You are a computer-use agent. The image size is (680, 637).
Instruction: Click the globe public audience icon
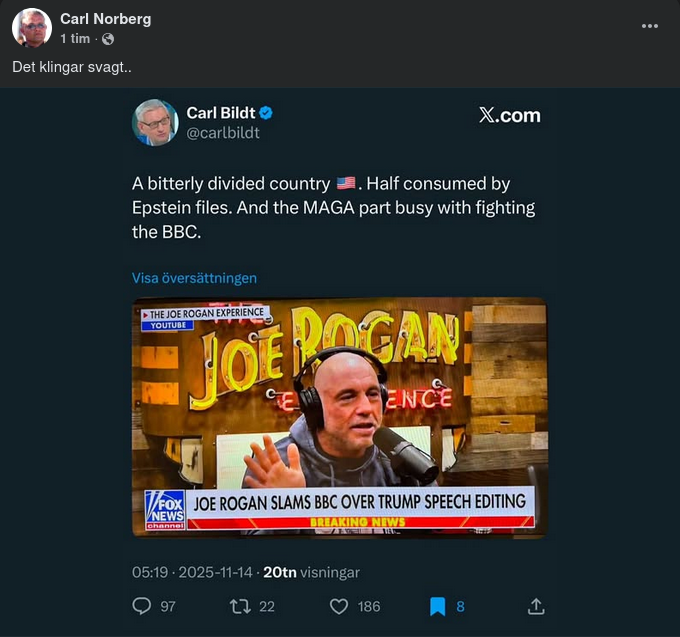pos(108,39)
